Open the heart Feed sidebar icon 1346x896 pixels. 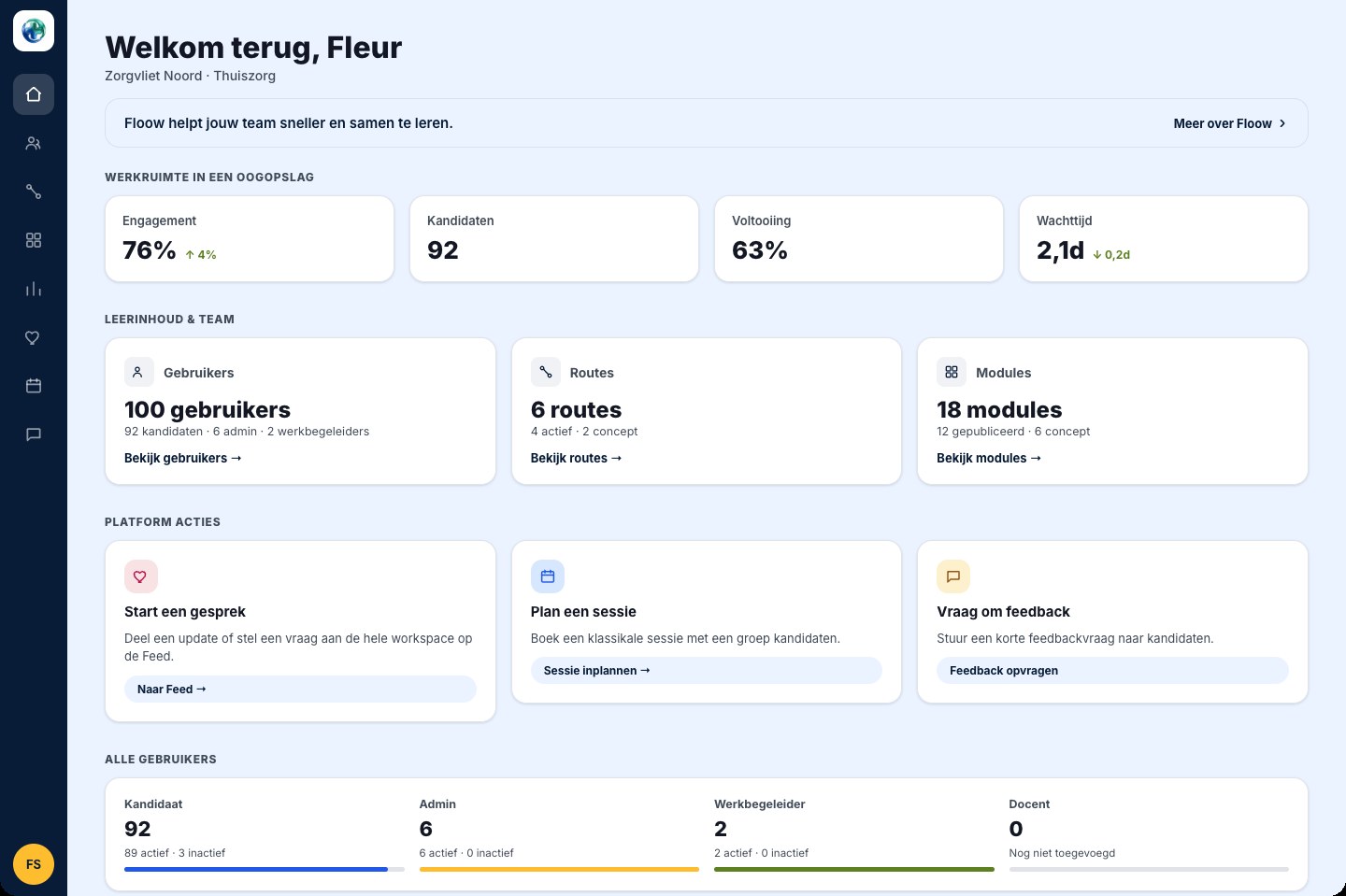[x=34, y=337]
